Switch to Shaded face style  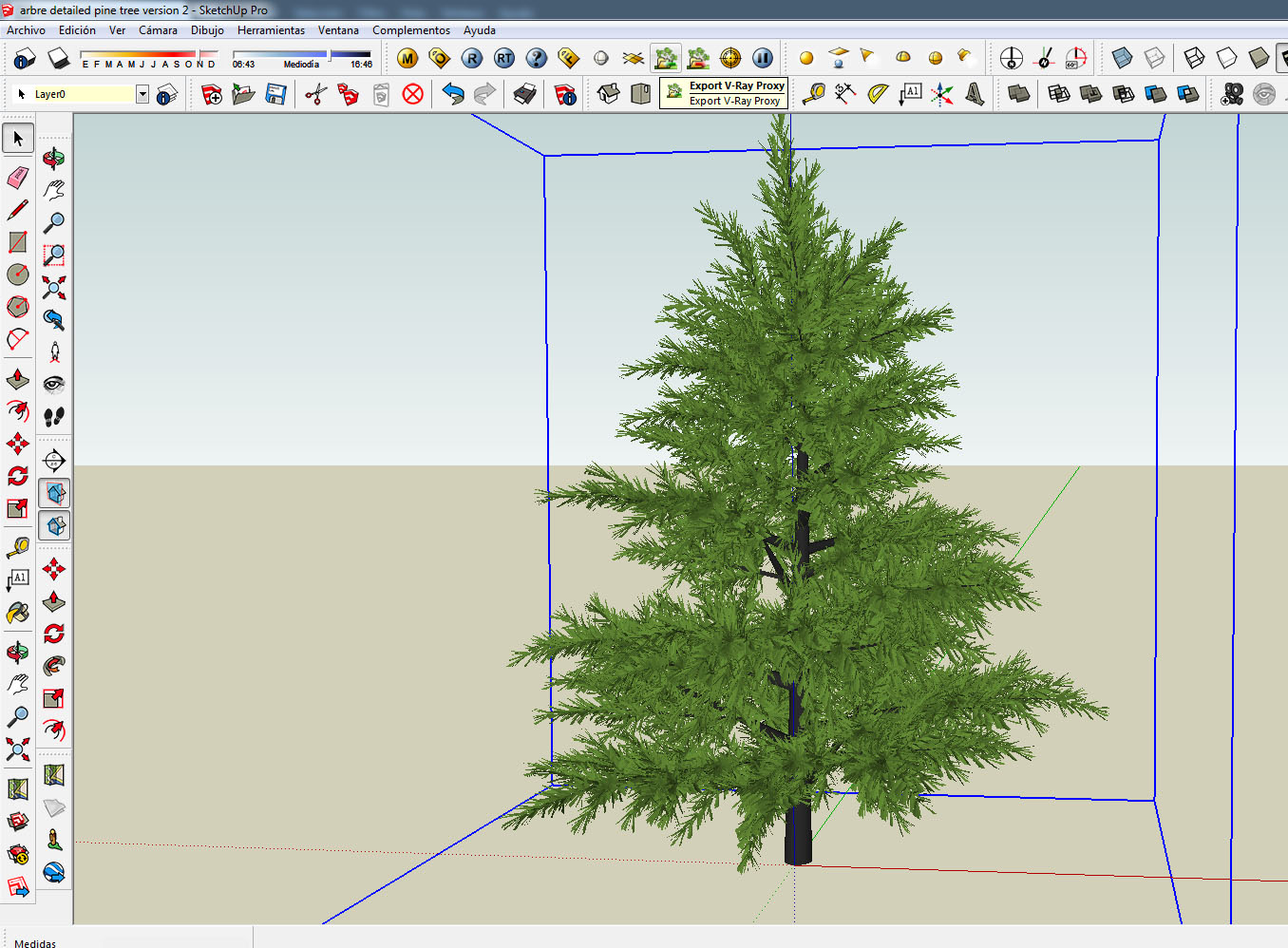1259,58
